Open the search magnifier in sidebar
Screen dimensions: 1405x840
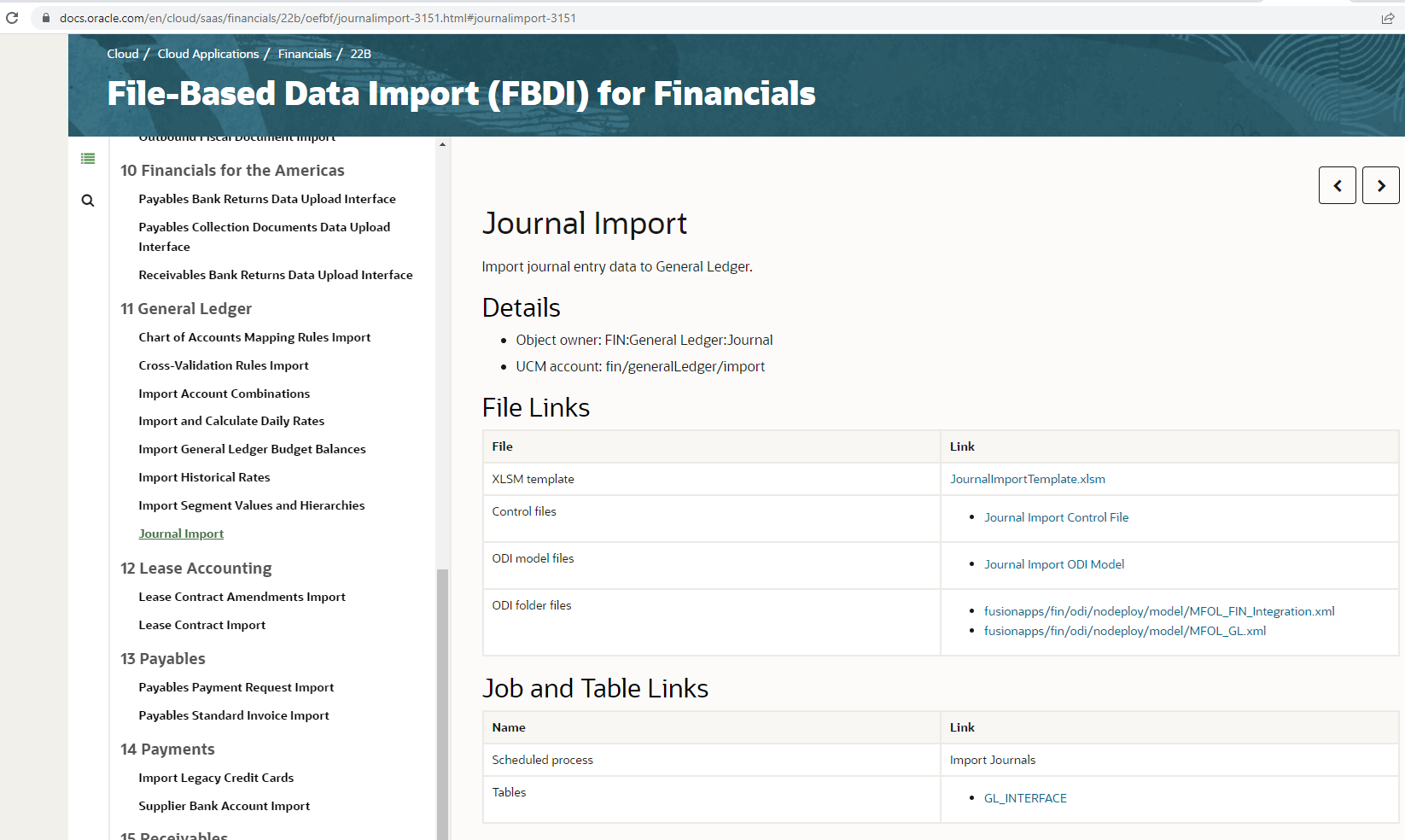click(88, 201)
